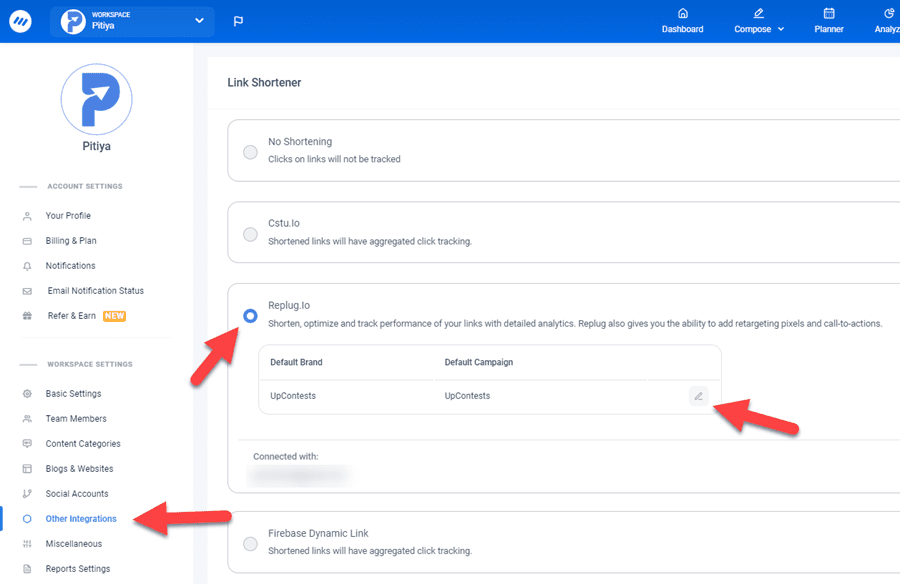The width and height of the screenshot is (900, 584).
Task: Click the Social Accounts branch icon
Action: click(x=27, y=494)
